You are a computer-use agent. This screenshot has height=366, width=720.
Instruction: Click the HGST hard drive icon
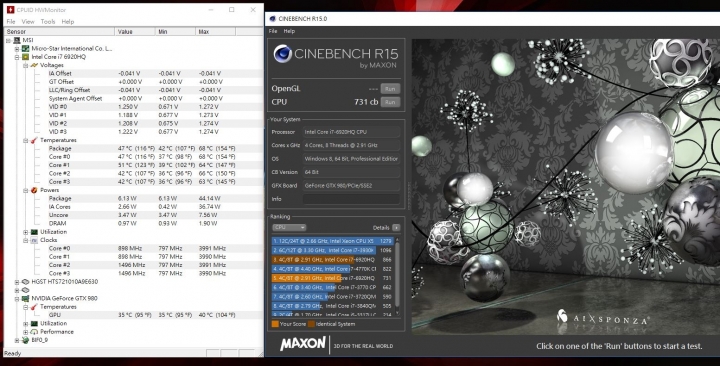click(x=26, y=282)
